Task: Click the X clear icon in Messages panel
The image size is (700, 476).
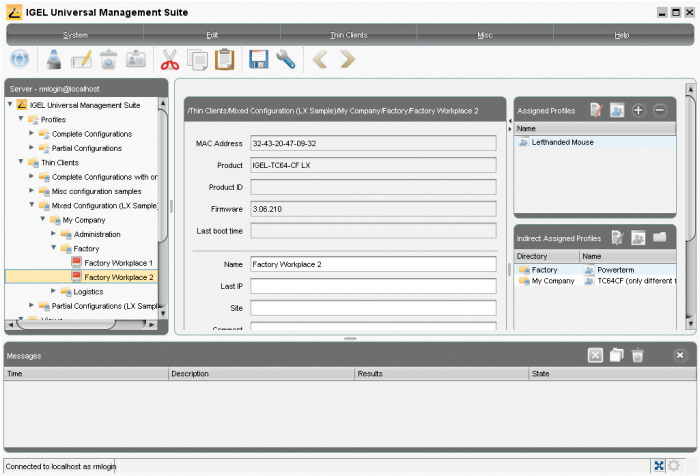Action: click(595, 355)
